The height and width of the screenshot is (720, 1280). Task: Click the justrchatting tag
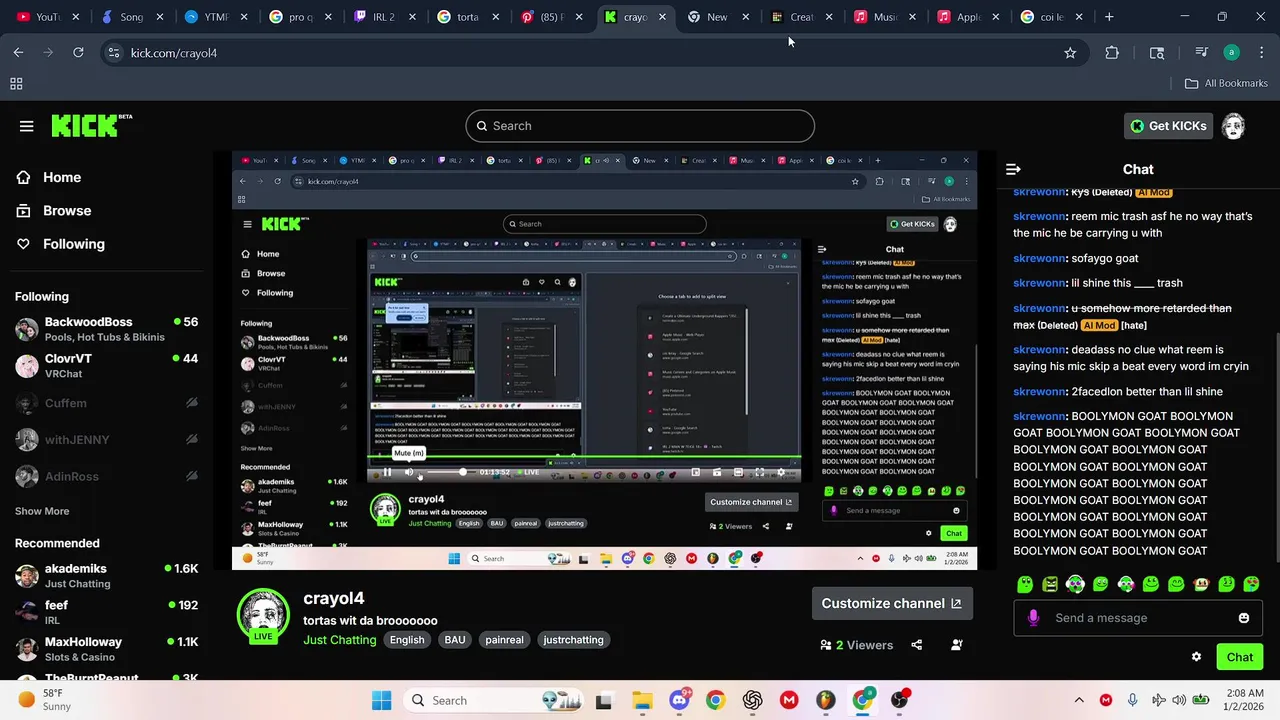click(573, 640)
